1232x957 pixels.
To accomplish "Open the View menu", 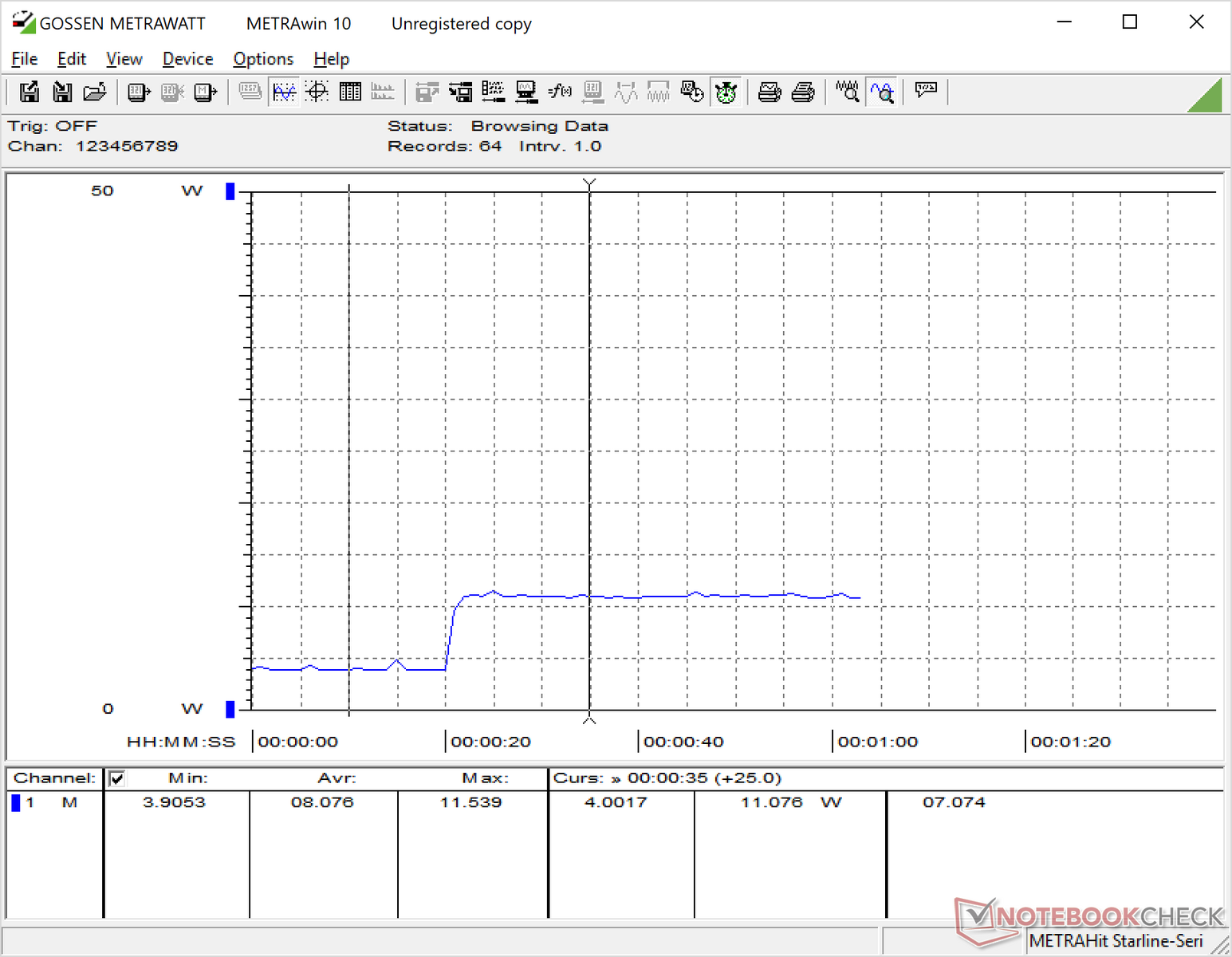I will point(124,59).
